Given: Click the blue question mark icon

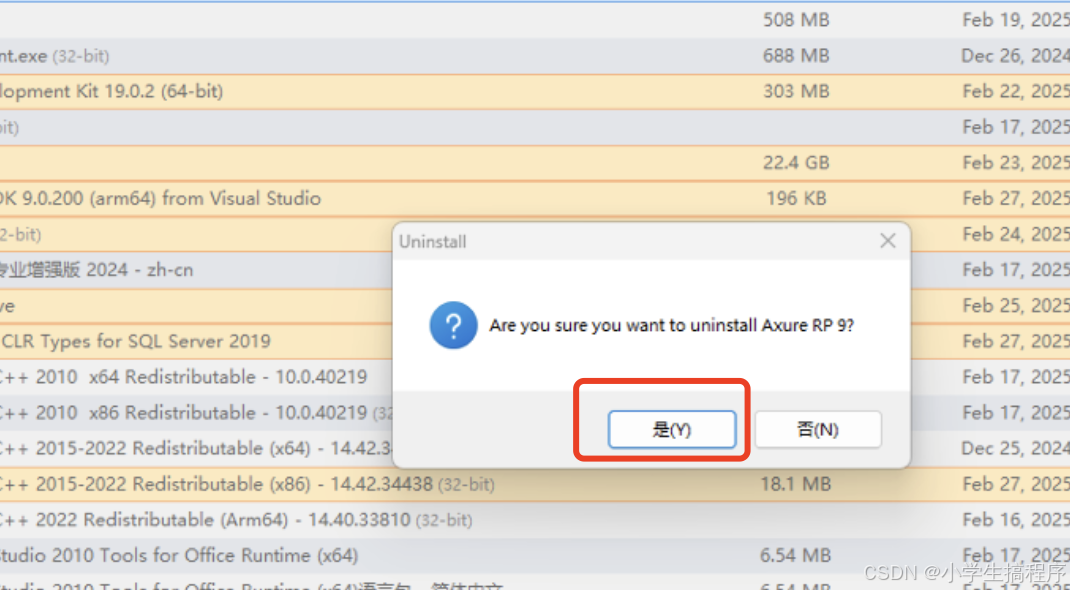Looking at the screenshot, I should (453, 325).
